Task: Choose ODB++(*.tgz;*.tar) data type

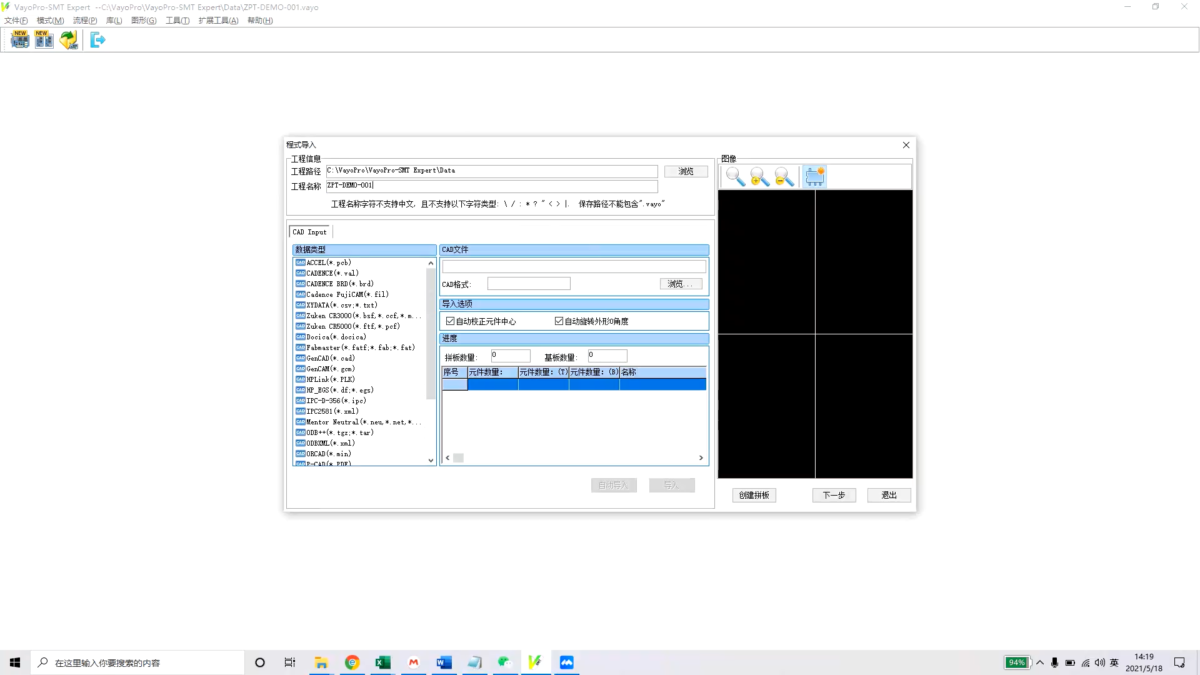Action: (x=340, y=432)
